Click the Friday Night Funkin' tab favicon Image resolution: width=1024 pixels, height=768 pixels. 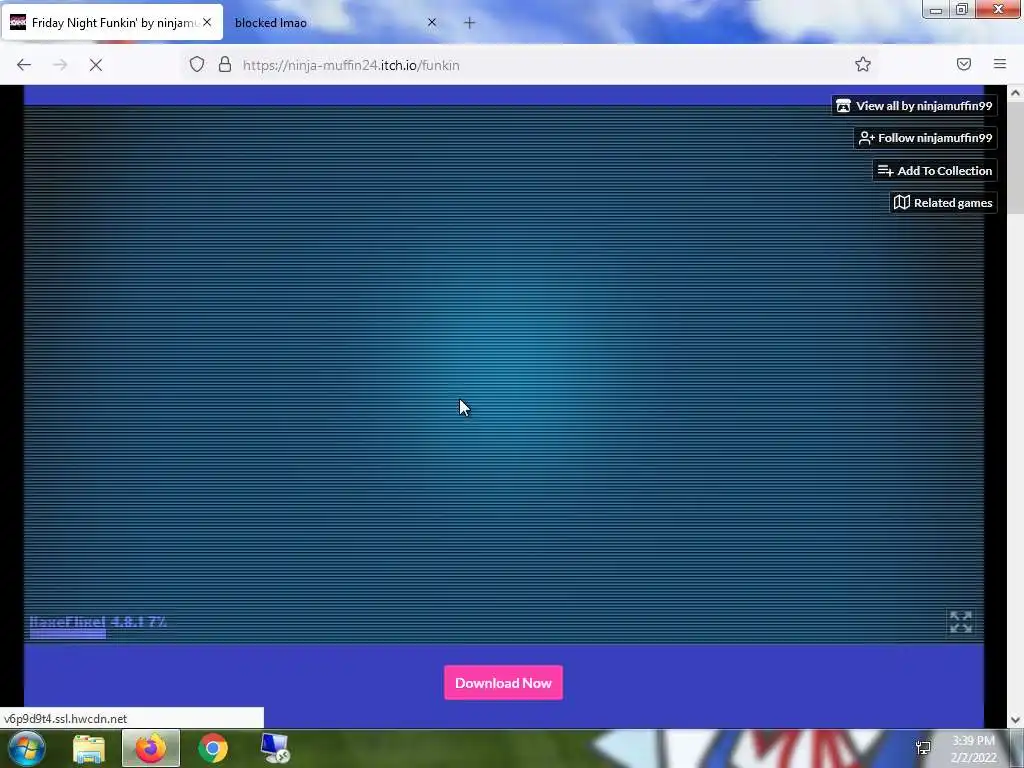[18, 23]
